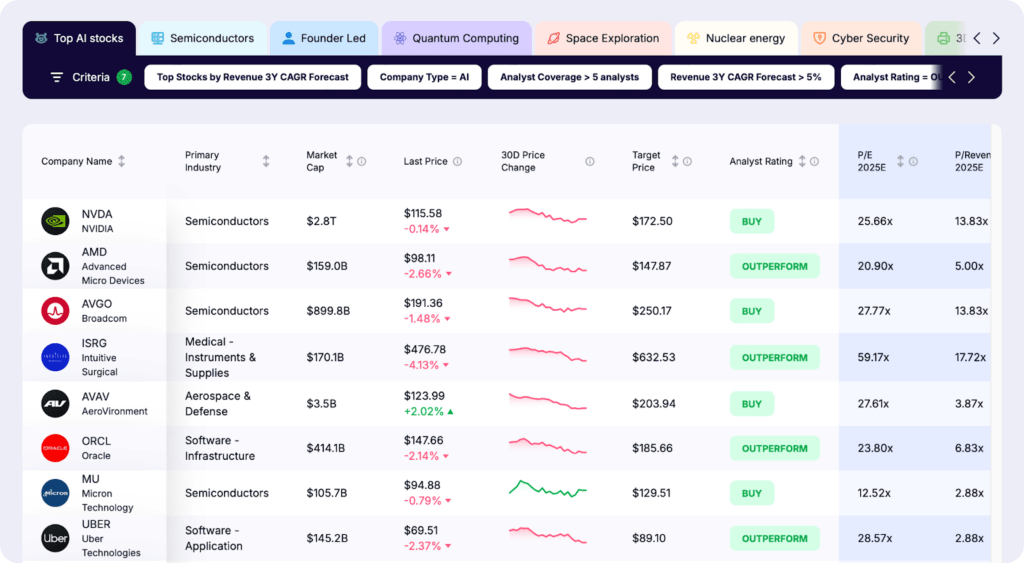Sort by Target Price column arrows

(x=675, y=161)
